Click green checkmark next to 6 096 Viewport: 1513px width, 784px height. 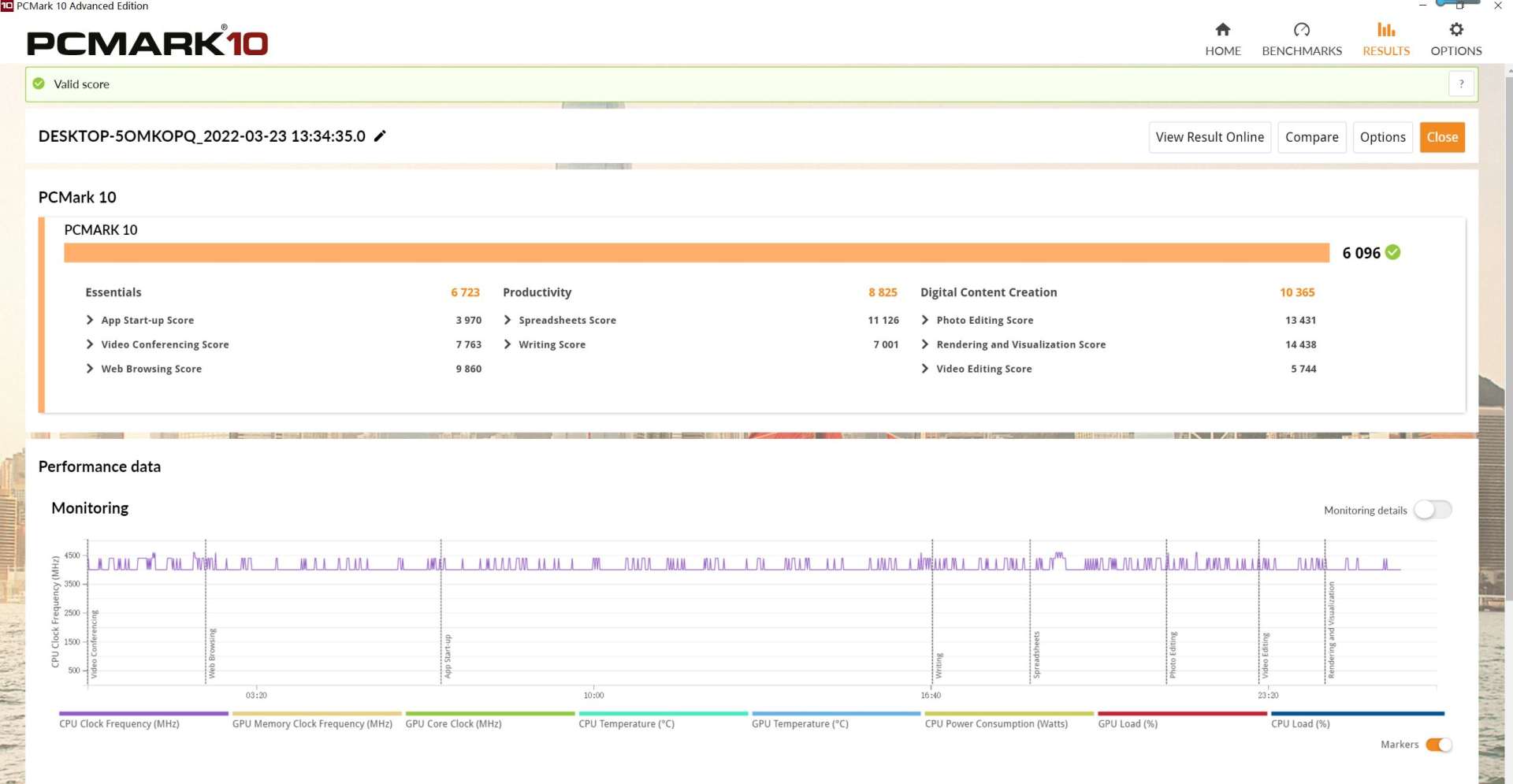coord(1393,252)
